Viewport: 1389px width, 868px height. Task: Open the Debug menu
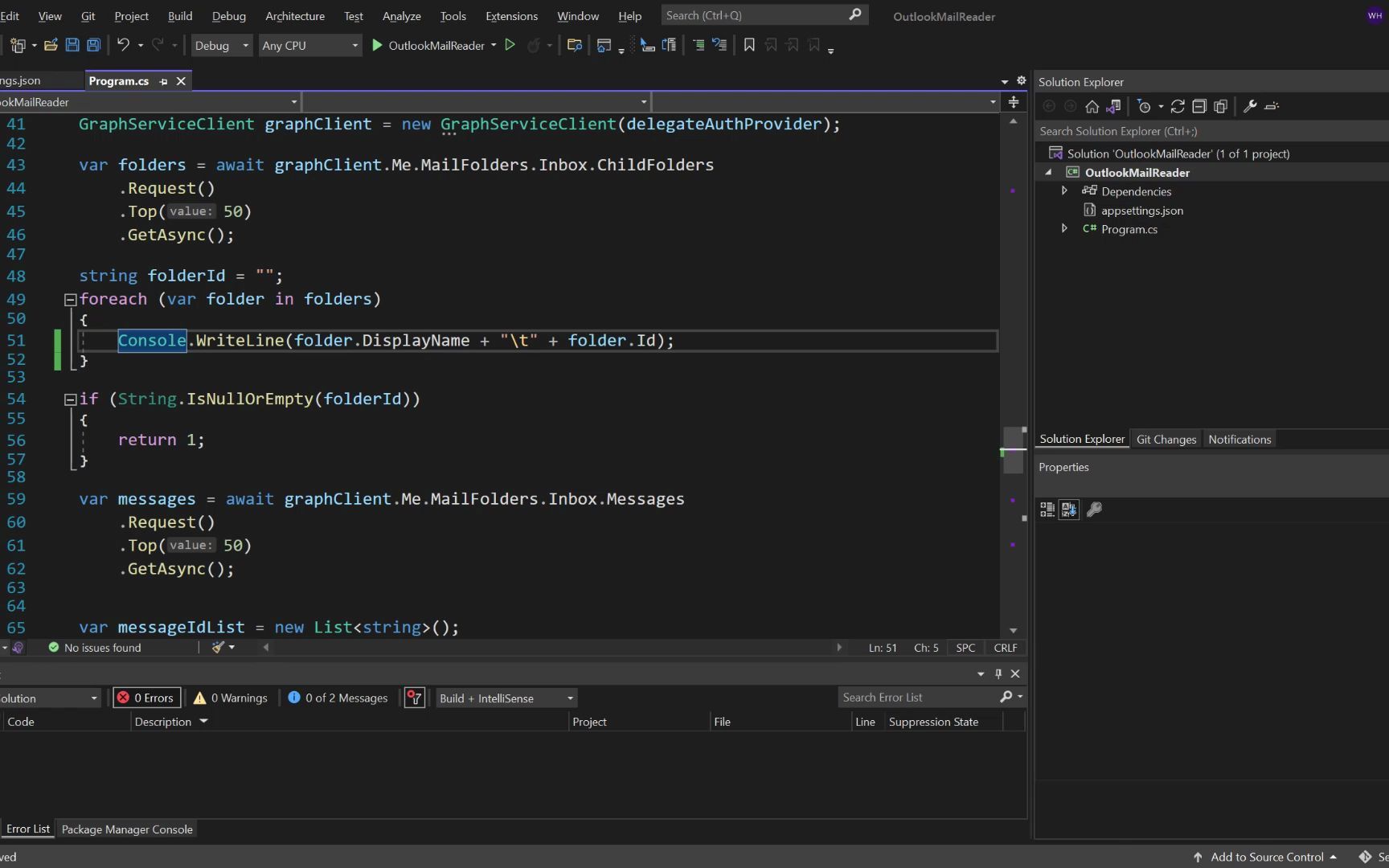click(x=228, y=15)
